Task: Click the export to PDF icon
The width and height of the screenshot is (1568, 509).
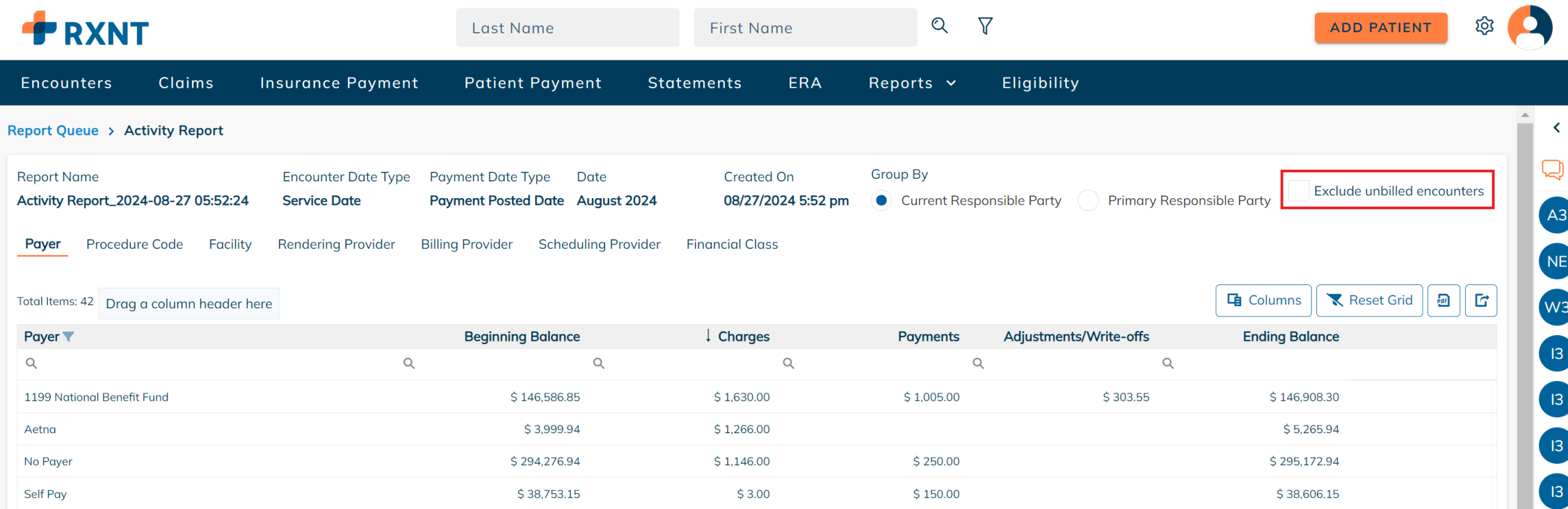Action: pyautogui.click(x=1443, y=300)
